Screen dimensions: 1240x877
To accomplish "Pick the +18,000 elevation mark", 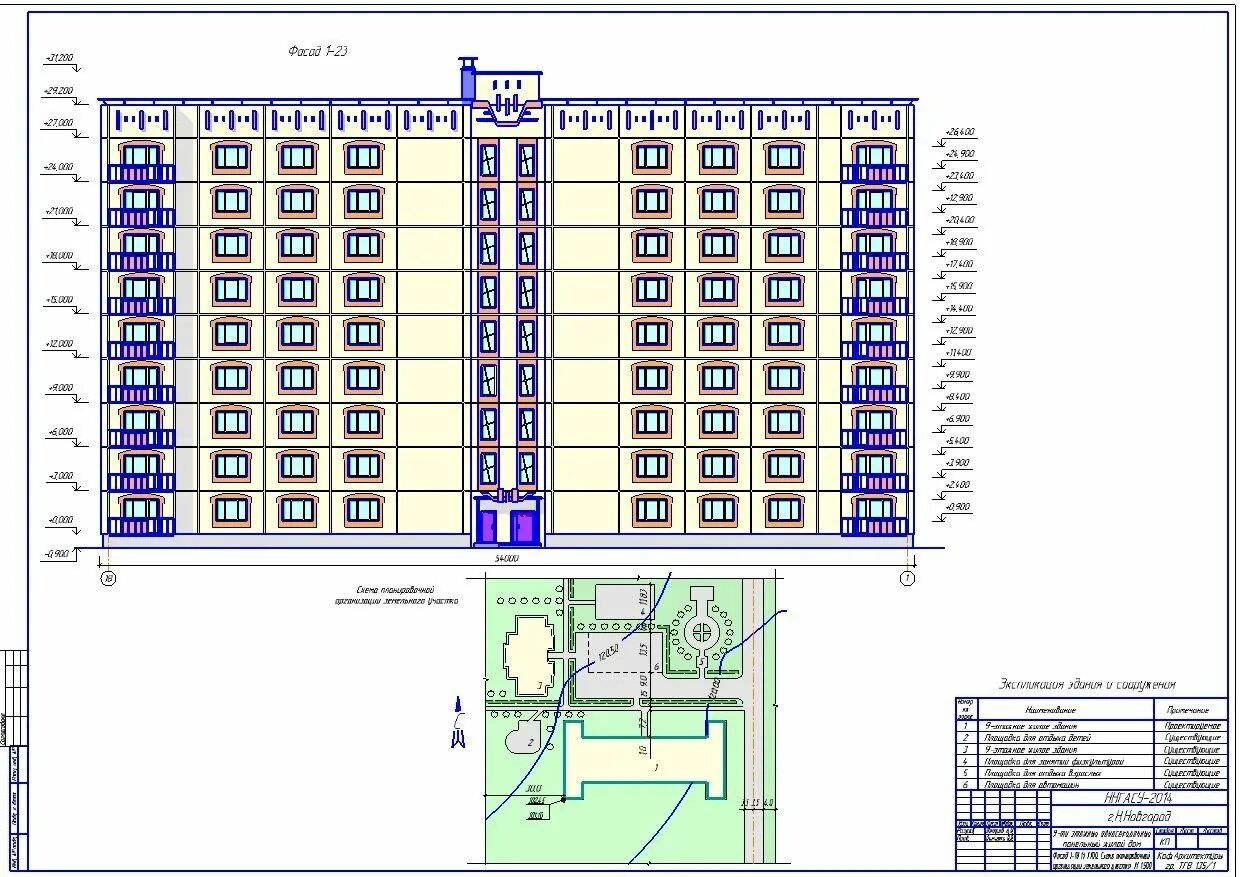I will tap(59, 255).
